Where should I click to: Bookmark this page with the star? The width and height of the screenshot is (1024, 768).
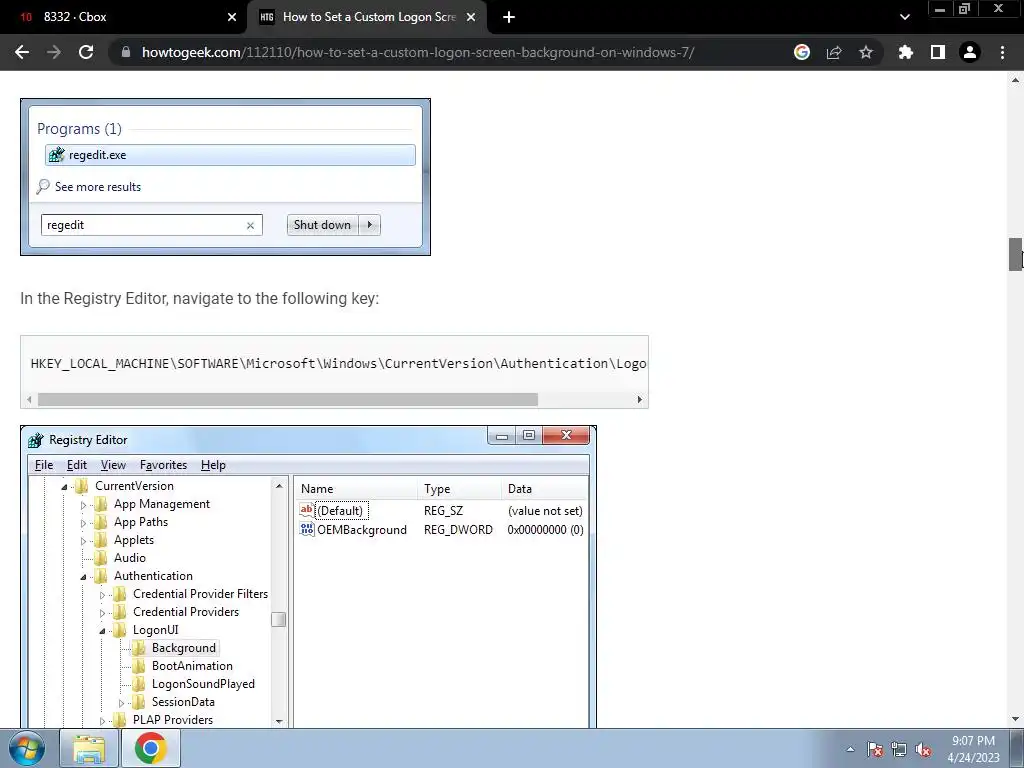click(866, 52)
